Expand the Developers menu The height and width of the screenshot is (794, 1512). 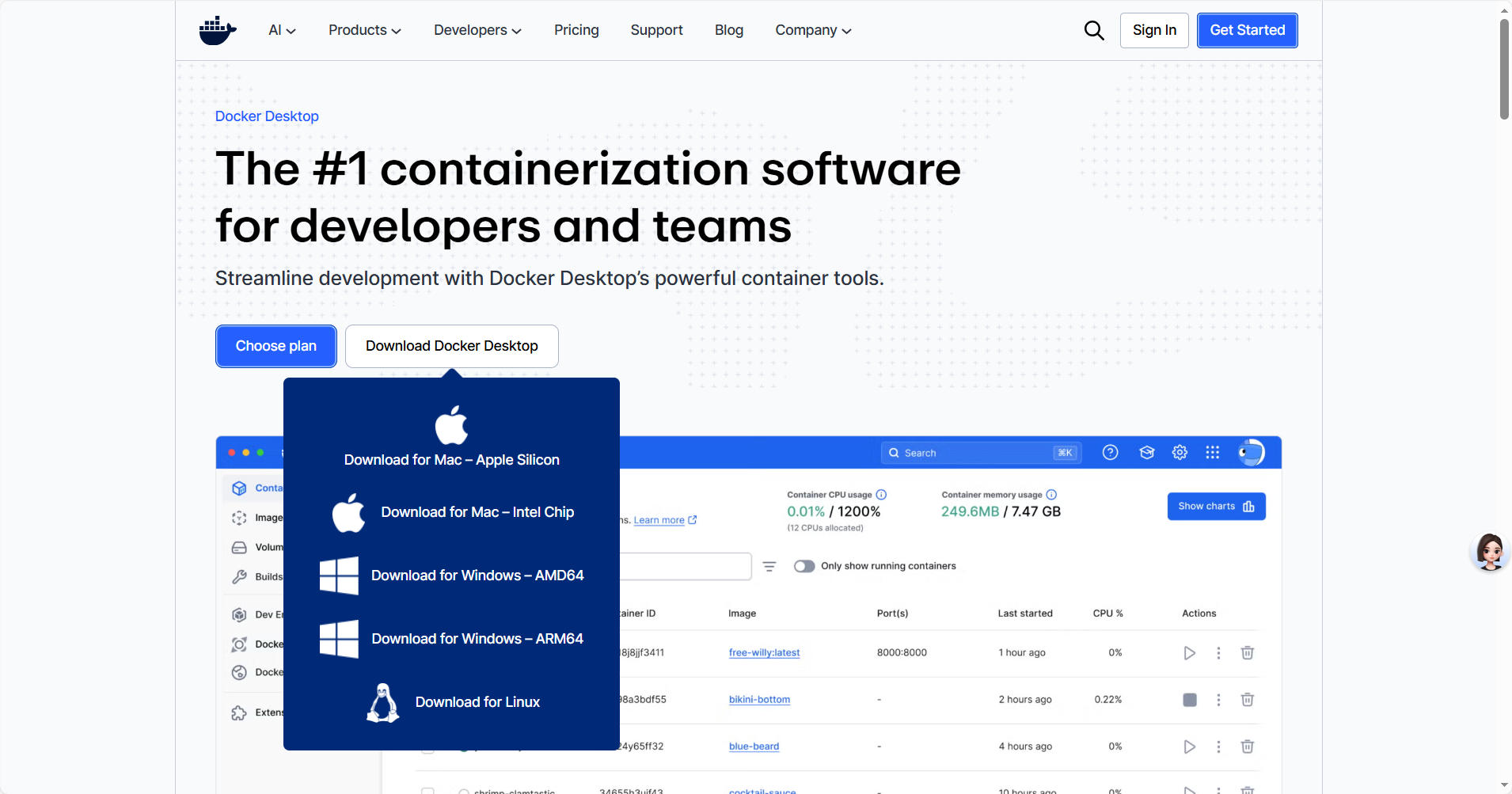pyautogui.click(x=477, y=30)
